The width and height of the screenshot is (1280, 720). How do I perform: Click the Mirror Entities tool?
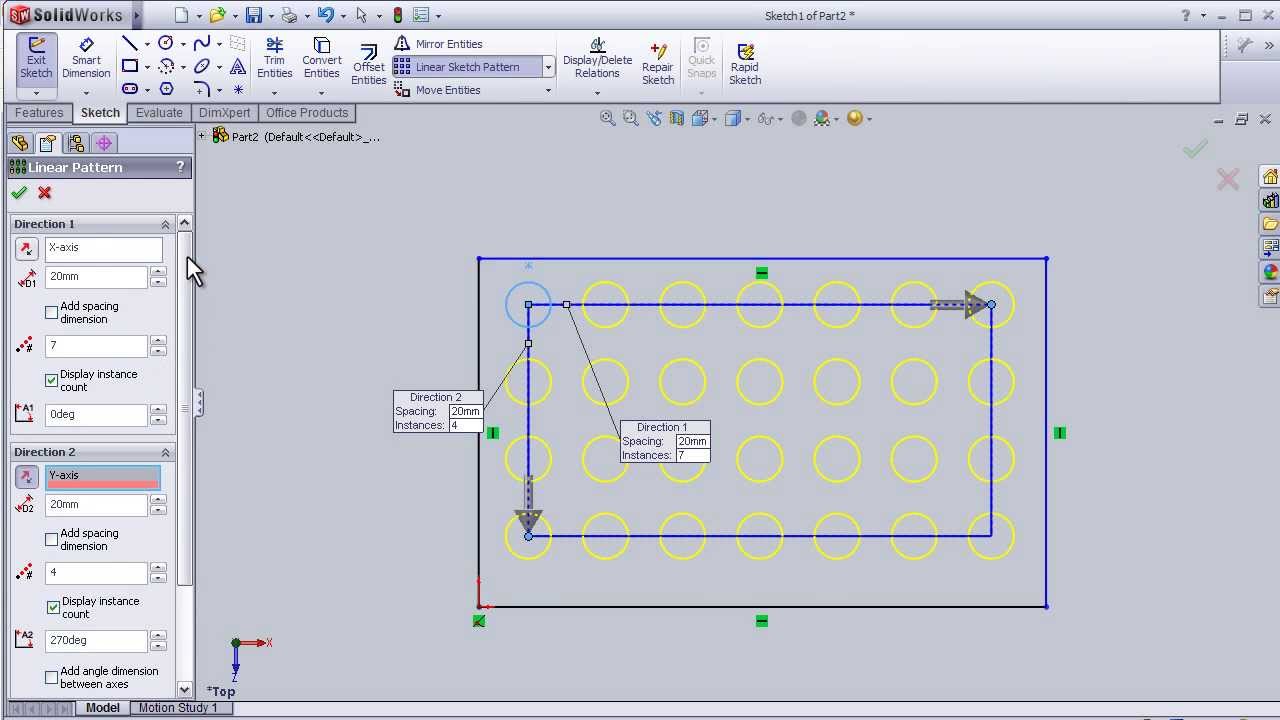pyautogui.click(x=438, y=44)
